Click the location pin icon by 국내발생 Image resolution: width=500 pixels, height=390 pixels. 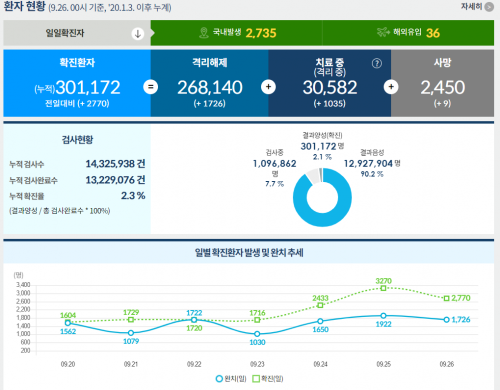pos(203,33)
